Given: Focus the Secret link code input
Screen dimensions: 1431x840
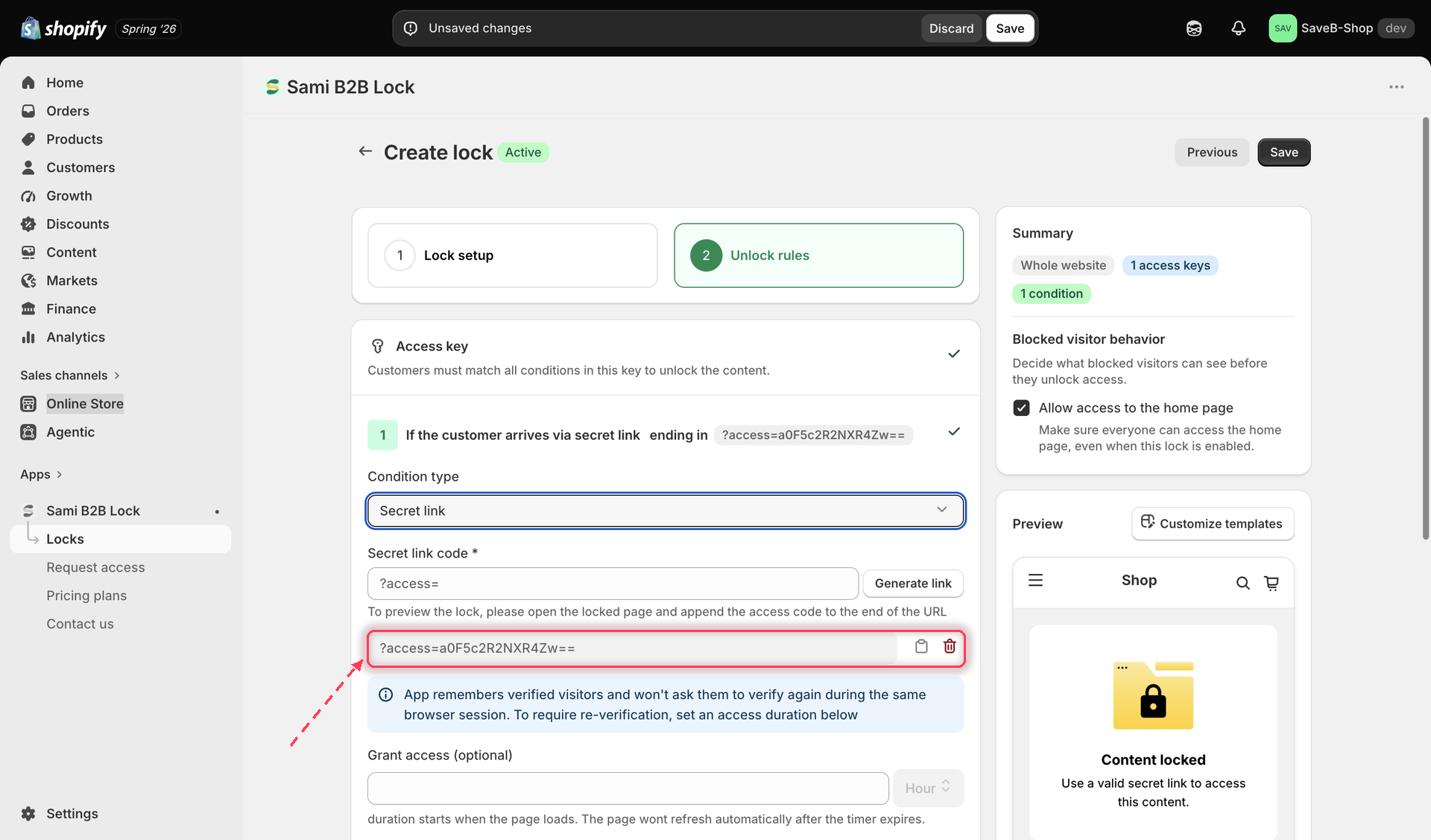Looking at the screenshot, I should pos(613,584).
